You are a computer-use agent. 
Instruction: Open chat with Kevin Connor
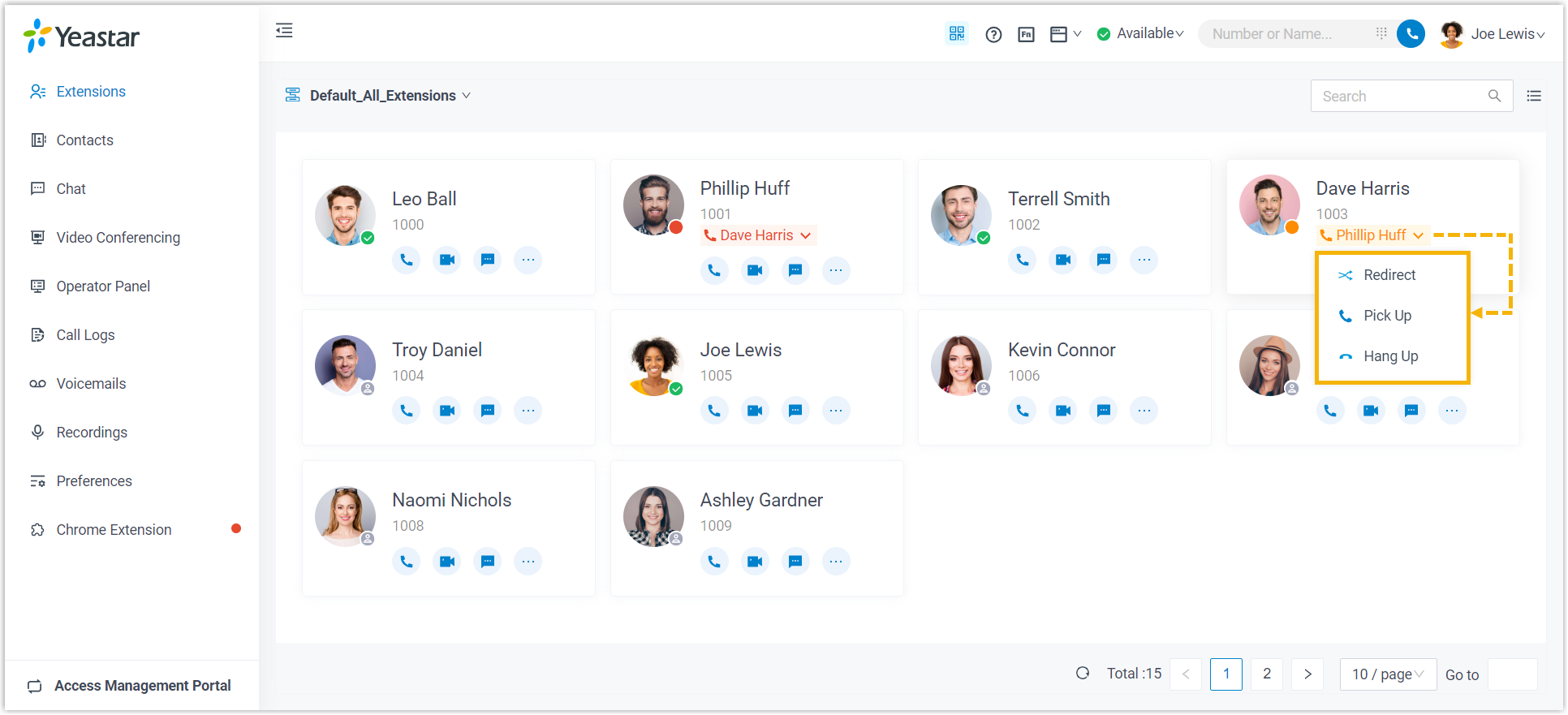tap(1104, 411)
